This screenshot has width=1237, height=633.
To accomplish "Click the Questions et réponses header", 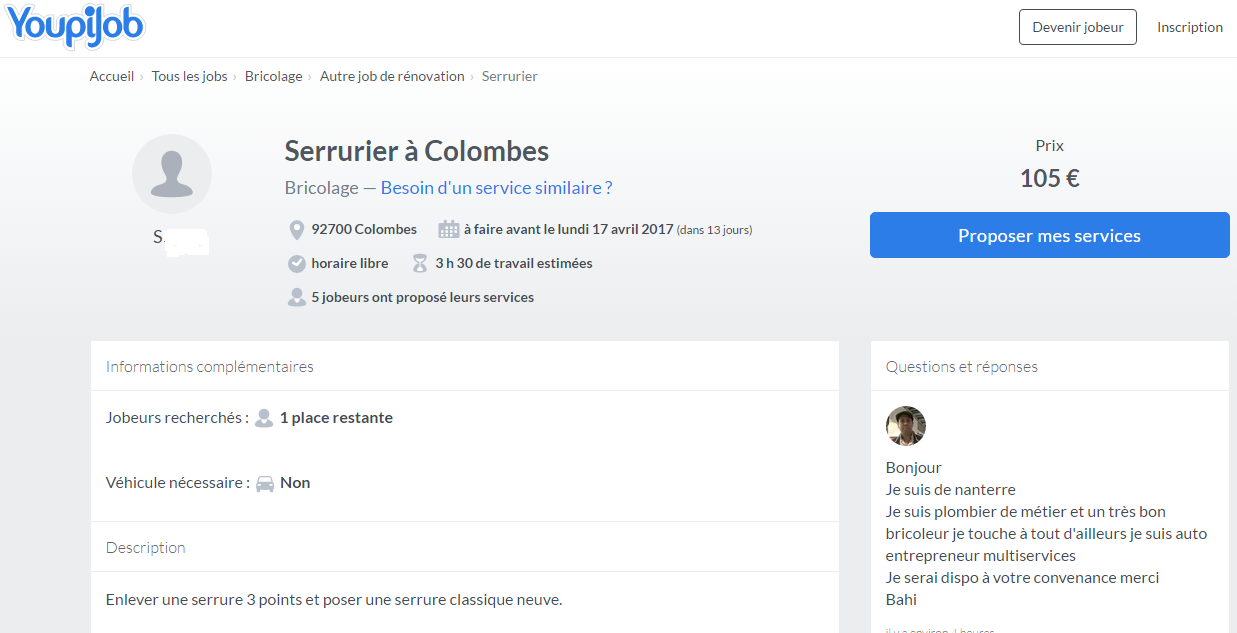I will pos(961,367).
